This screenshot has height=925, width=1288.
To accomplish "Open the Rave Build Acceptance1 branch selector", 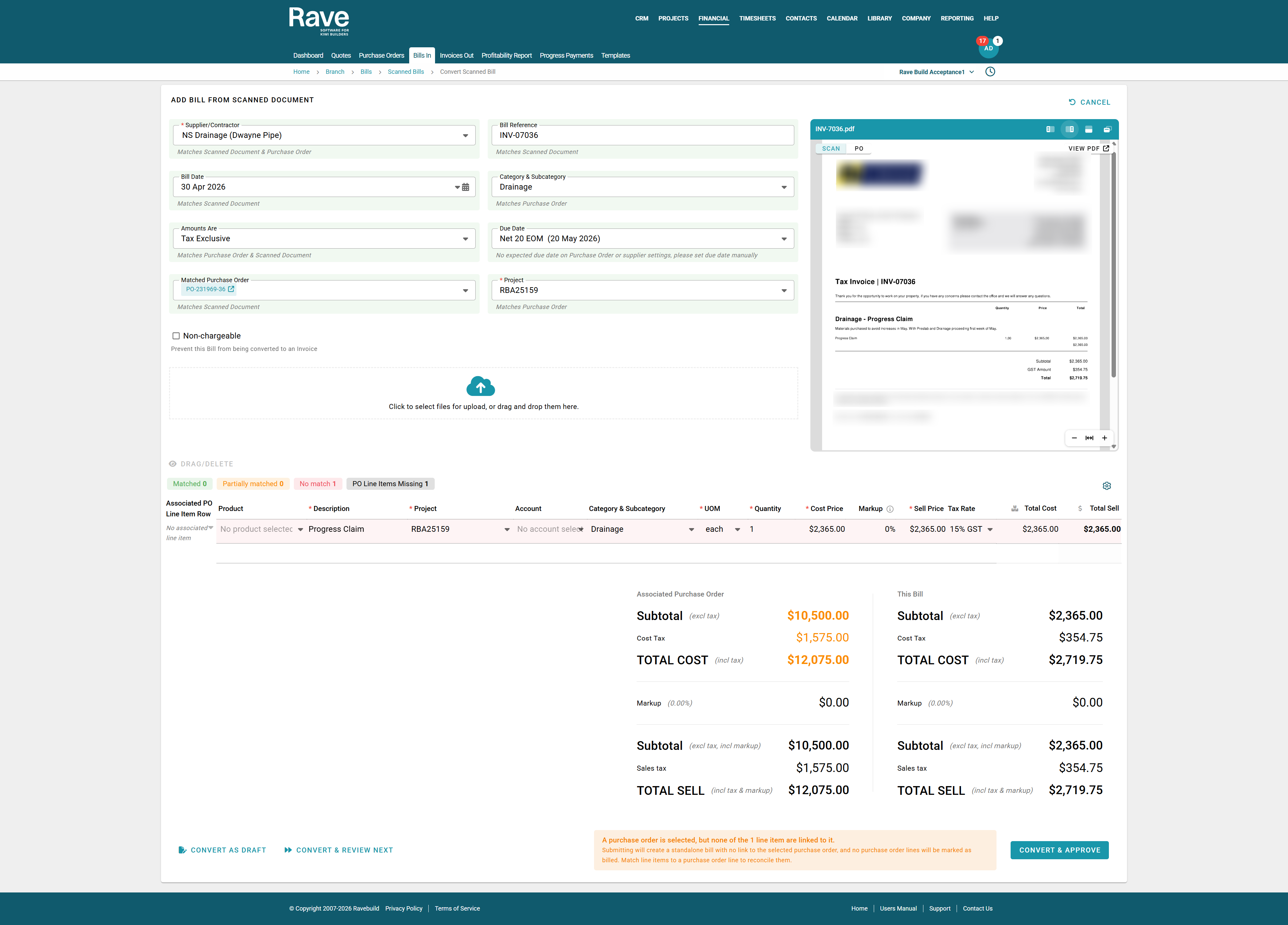I will click(936, 72).
